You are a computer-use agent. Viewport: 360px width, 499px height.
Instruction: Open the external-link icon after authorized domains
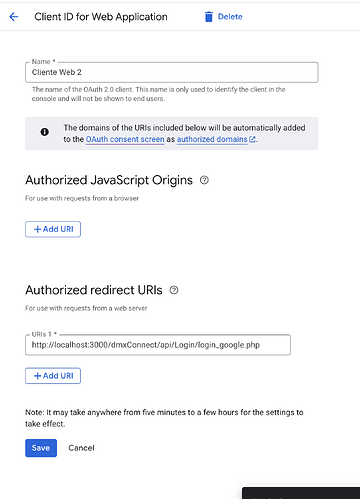pyautogui.click(x=252, y=139)
